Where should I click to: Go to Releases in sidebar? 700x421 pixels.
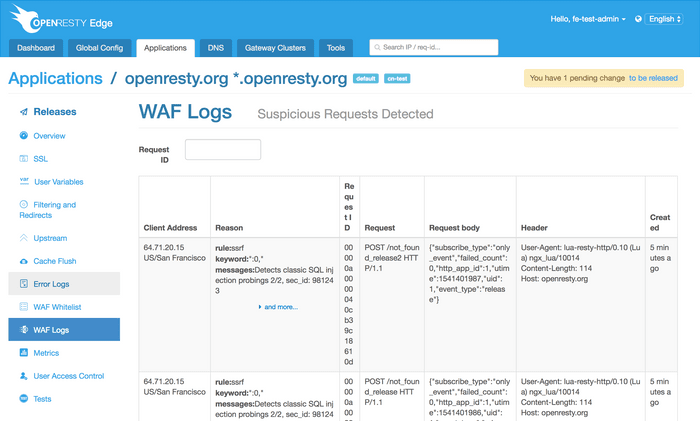(x=55, y=112)
